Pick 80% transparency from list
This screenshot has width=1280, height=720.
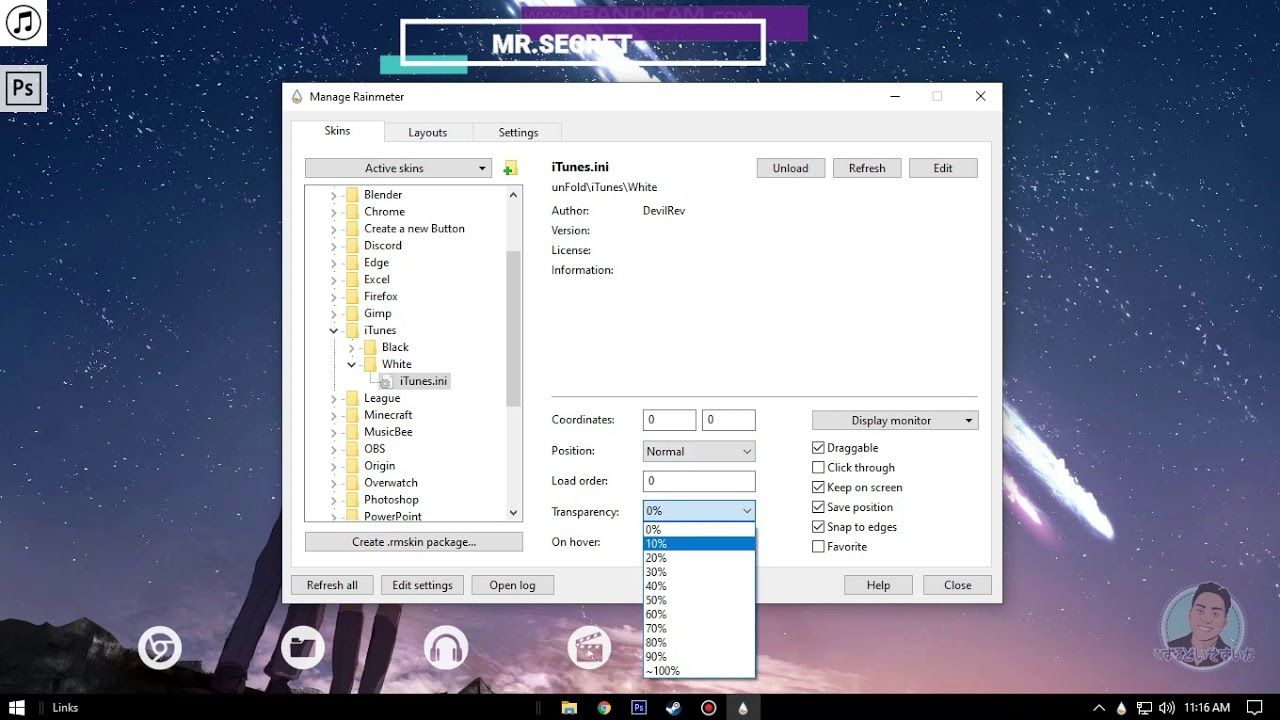coord(699,643)
